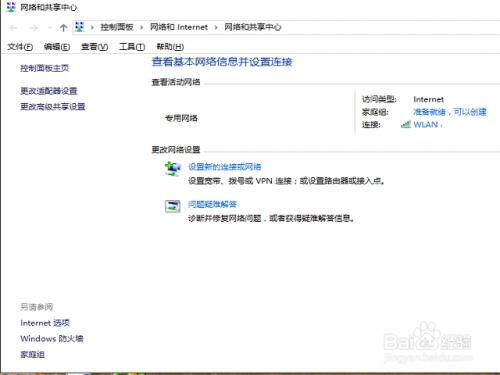
Task: Open 控制面板主页 link
Action: pyautogui.click(x=44, y=68)
